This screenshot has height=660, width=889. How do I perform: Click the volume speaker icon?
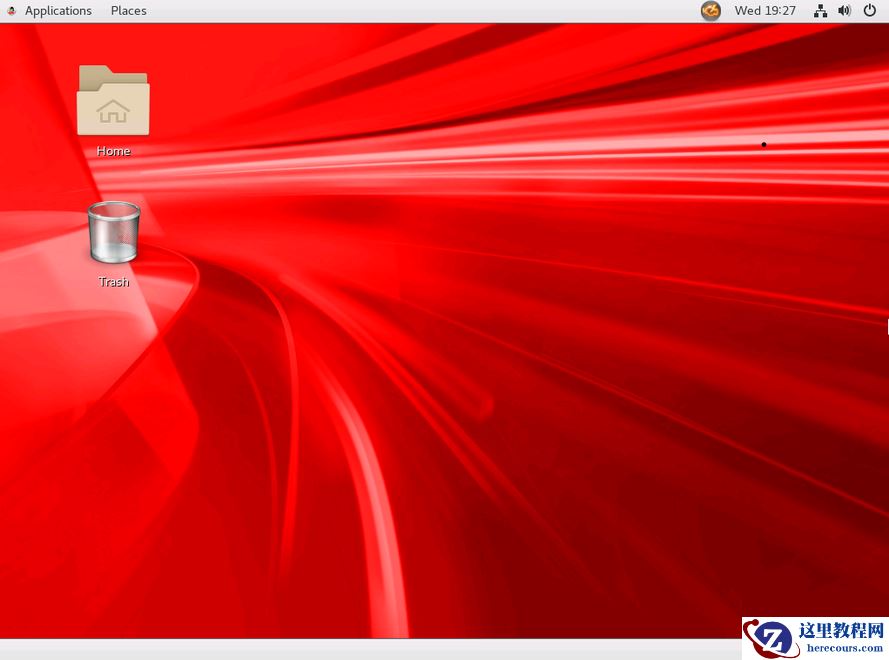[844, 11]
